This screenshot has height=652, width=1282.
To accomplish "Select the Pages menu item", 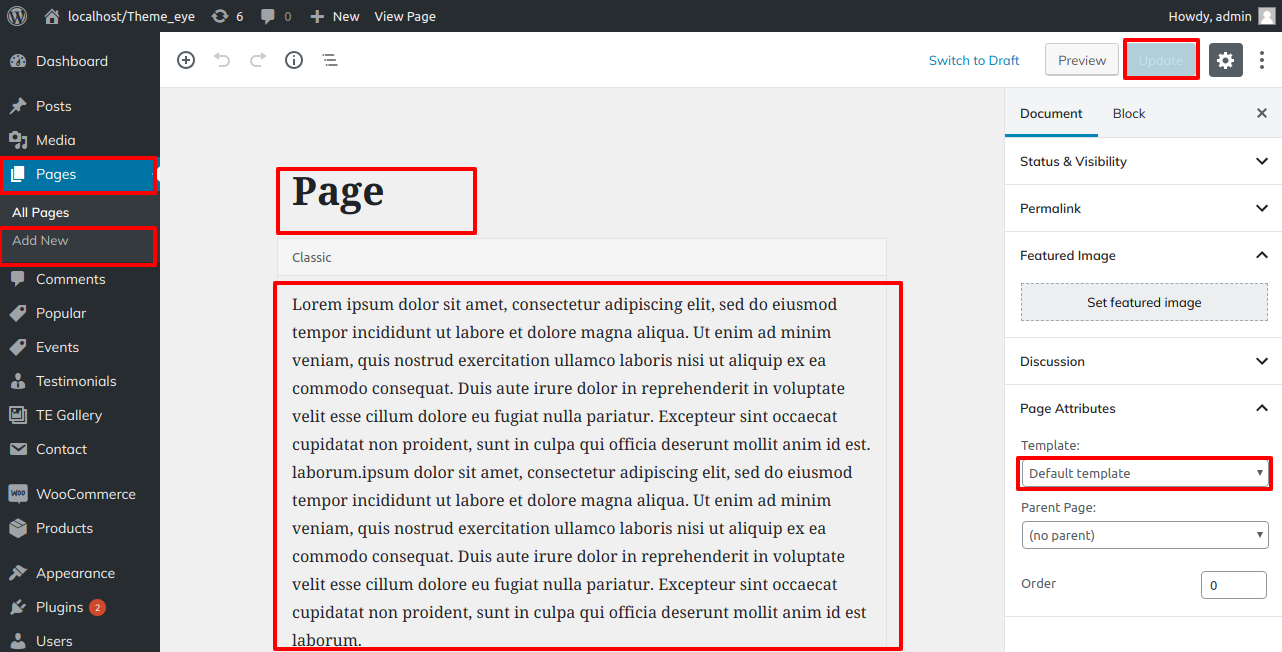I will (80, 174).
